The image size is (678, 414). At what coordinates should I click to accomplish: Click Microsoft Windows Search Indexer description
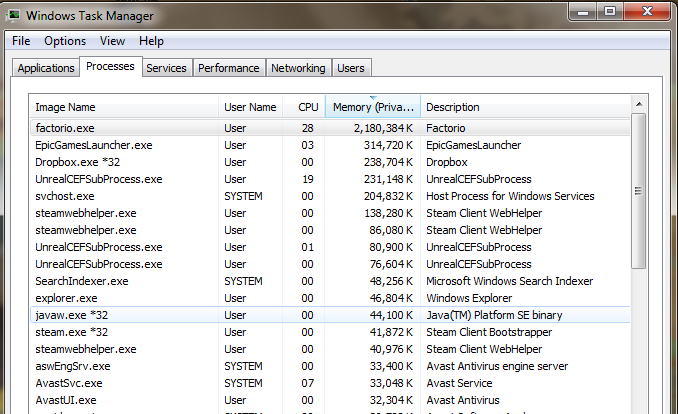509,281
